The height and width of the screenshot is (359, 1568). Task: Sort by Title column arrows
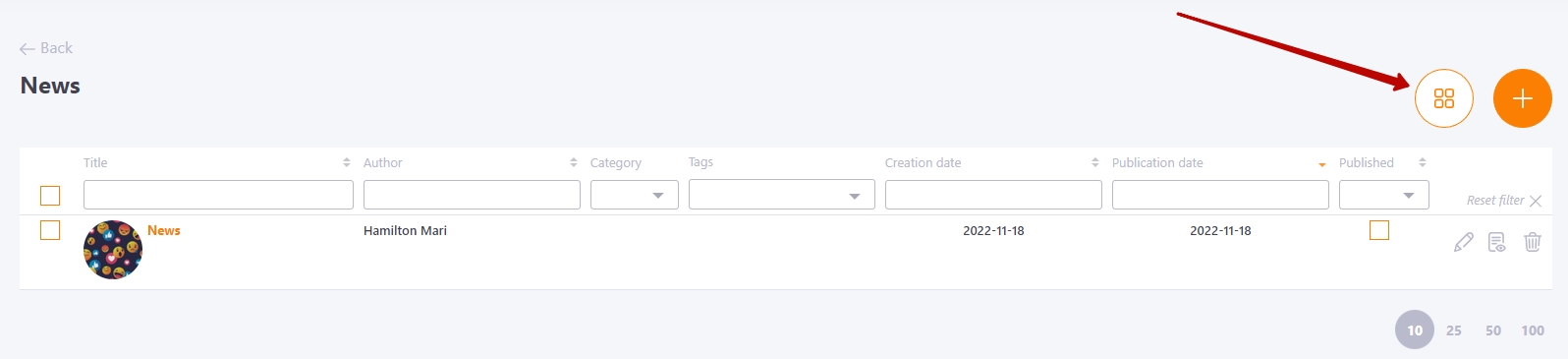[x=347, y=162]
